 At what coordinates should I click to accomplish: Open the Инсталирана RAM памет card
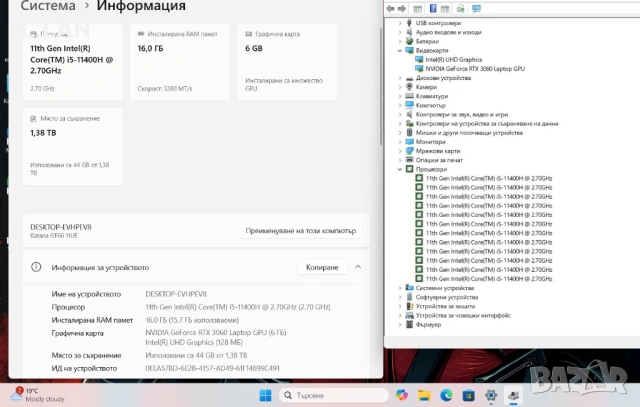point(180,62)
